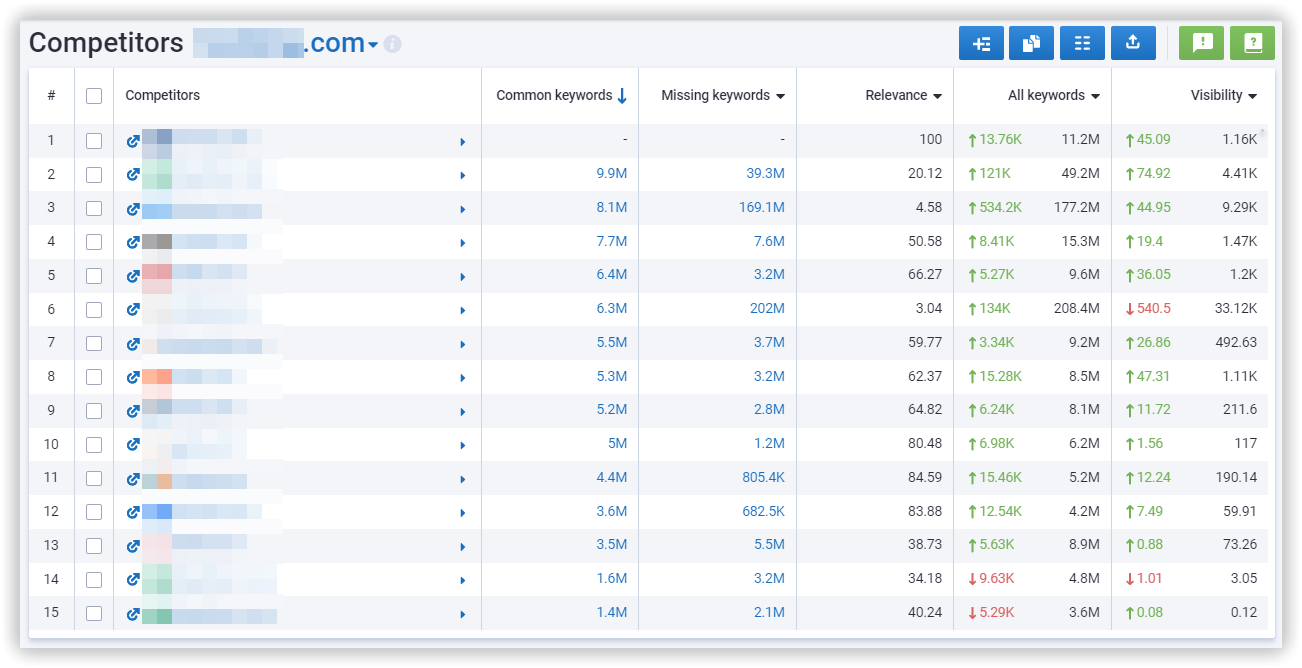Image resolution: width=1302 pixels, height=668 pixels.
Task: Tick the checkbox on the last competitor row
Action: point(95,612)
